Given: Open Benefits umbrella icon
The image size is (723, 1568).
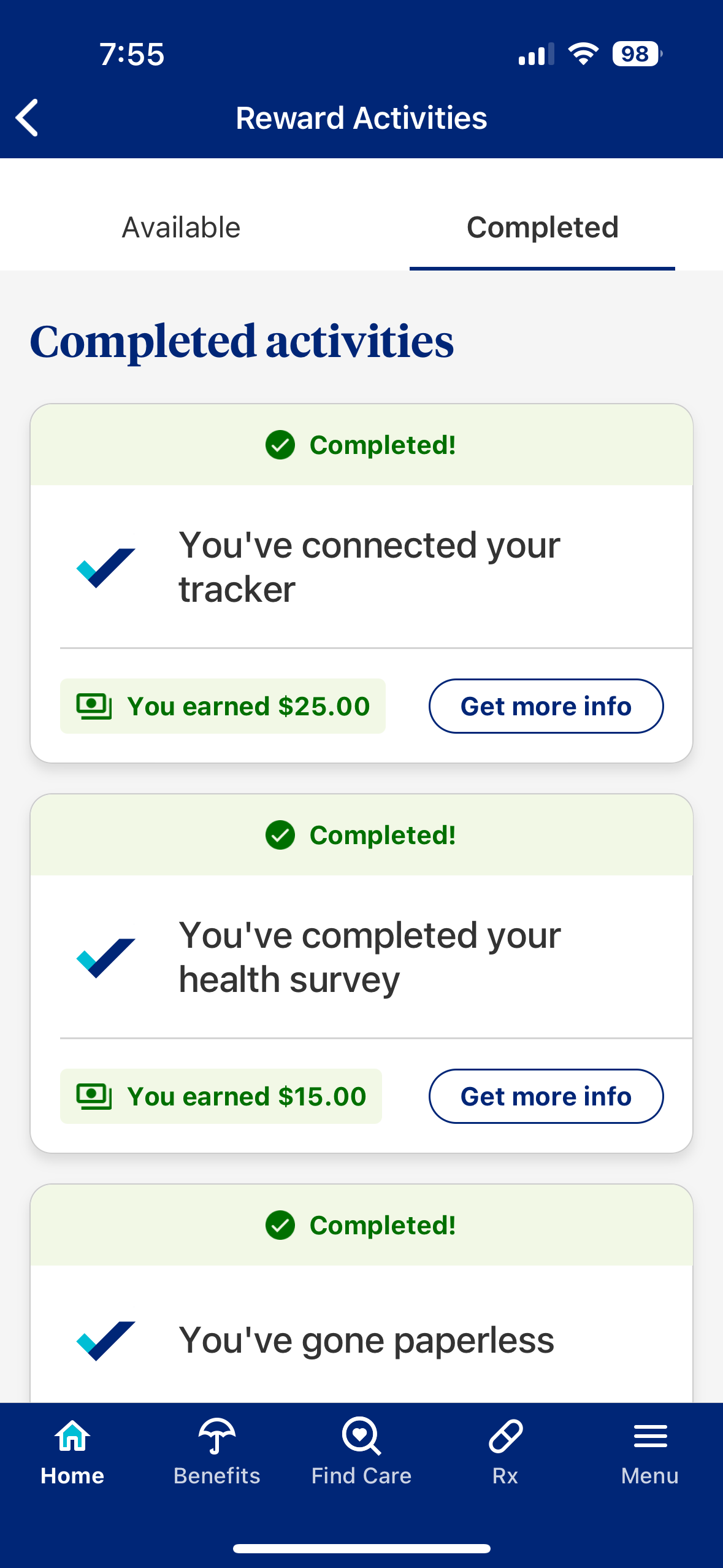Looking at the screenshot, I should [216, 1436].
